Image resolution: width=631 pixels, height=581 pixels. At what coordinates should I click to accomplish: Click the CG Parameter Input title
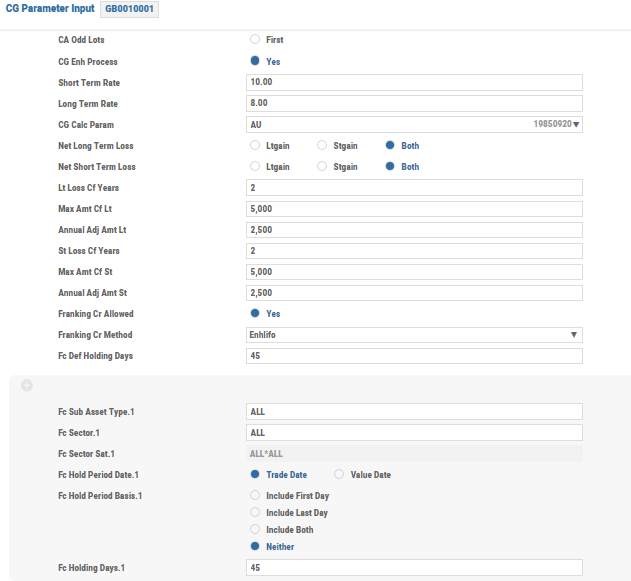(x=50, y=9)
